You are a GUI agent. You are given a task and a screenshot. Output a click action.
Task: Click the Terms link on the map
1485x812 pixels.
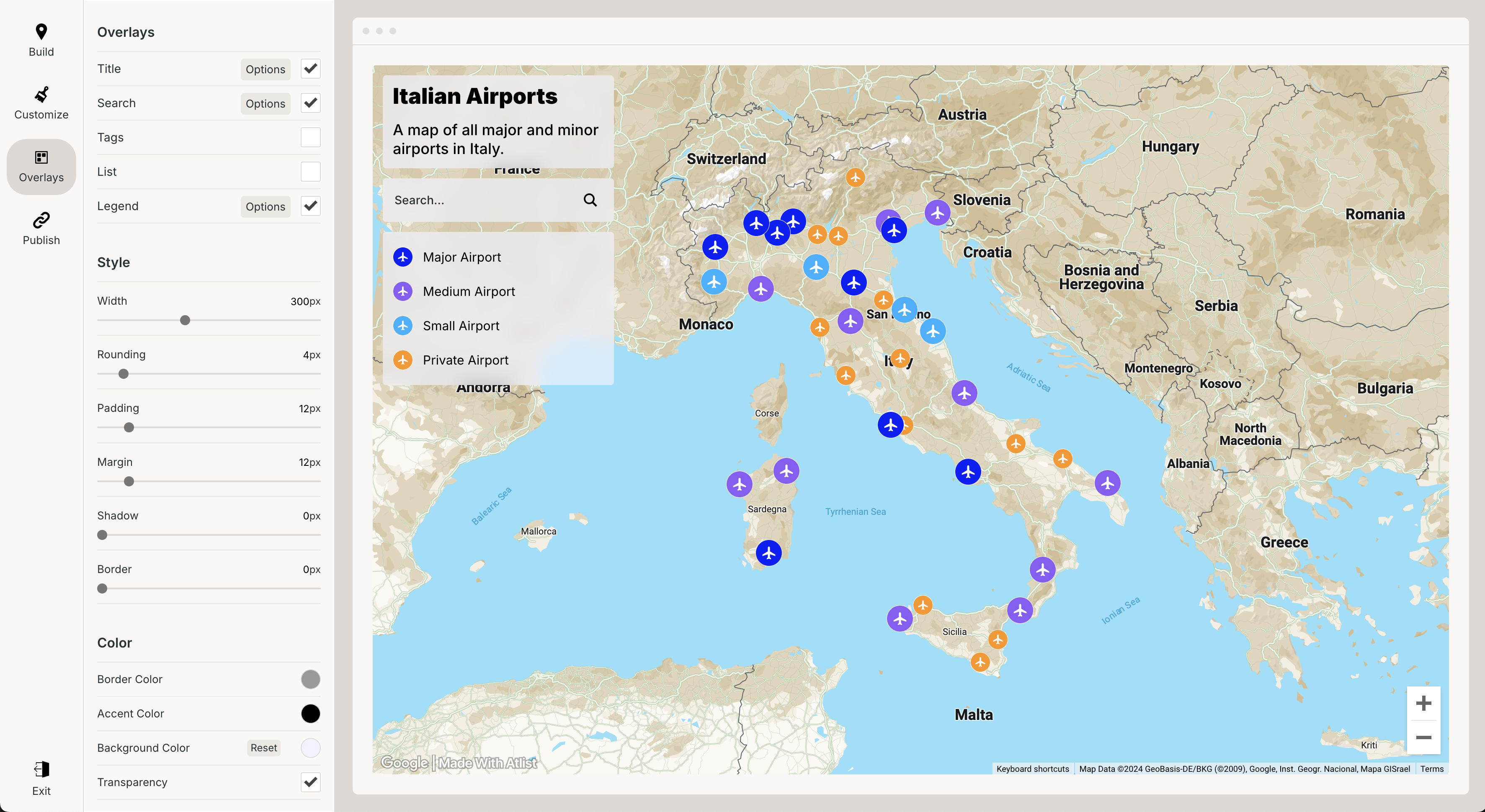click(1432, 769)
